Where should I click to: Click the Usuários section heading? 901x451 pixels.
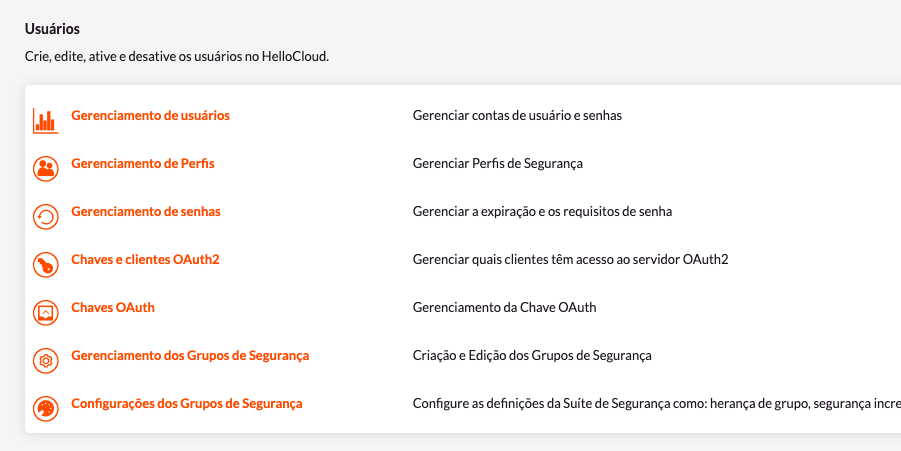(52, 29)
